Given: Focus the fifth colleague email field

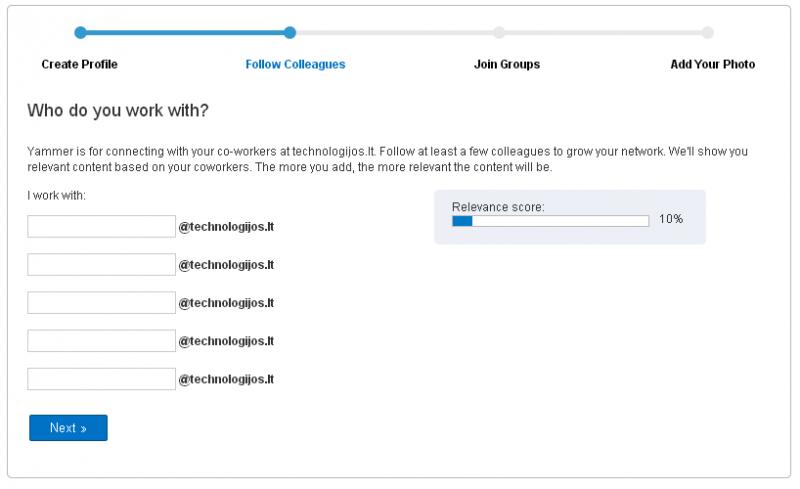Looking at the screenshot, I should (102, 379).
